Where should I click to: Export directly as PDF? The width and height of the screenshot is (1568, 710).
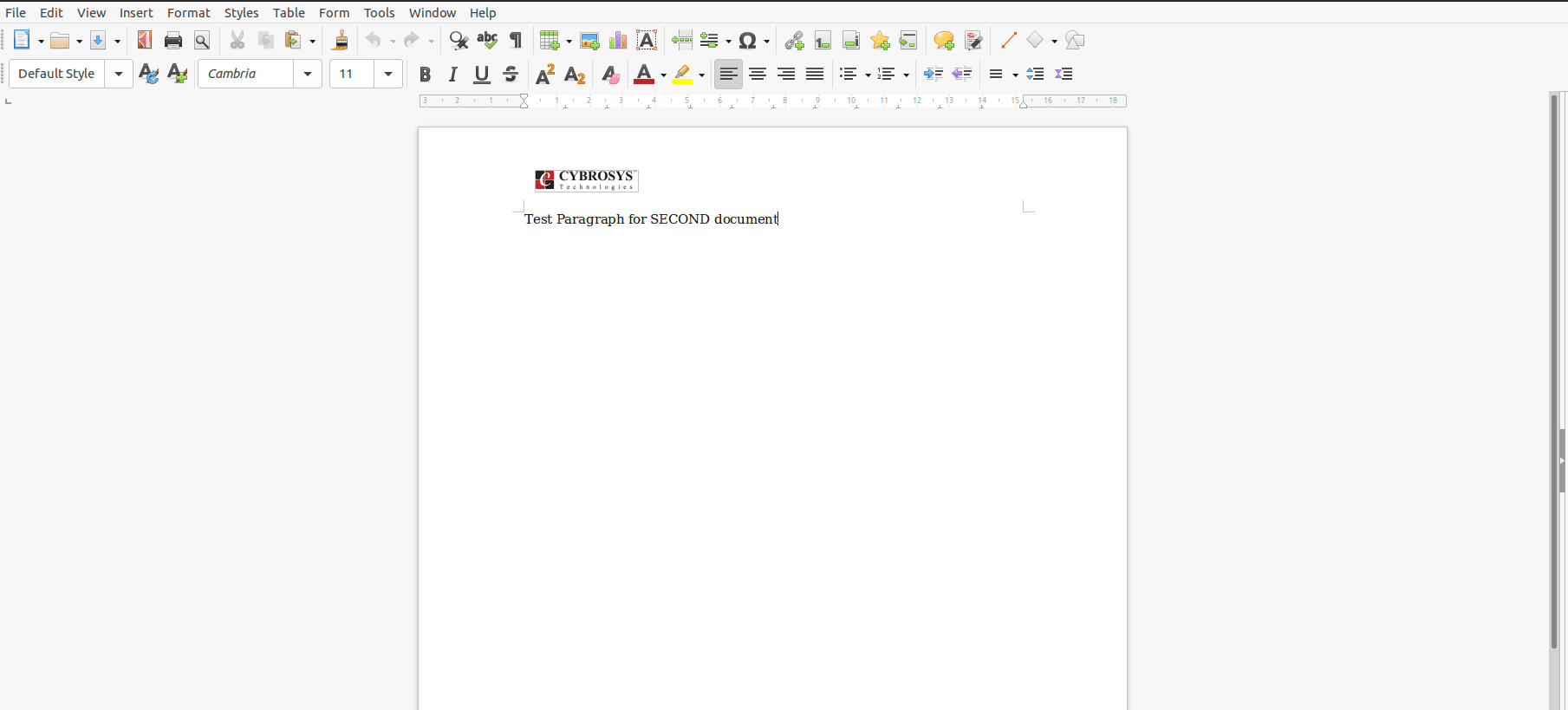145,40
